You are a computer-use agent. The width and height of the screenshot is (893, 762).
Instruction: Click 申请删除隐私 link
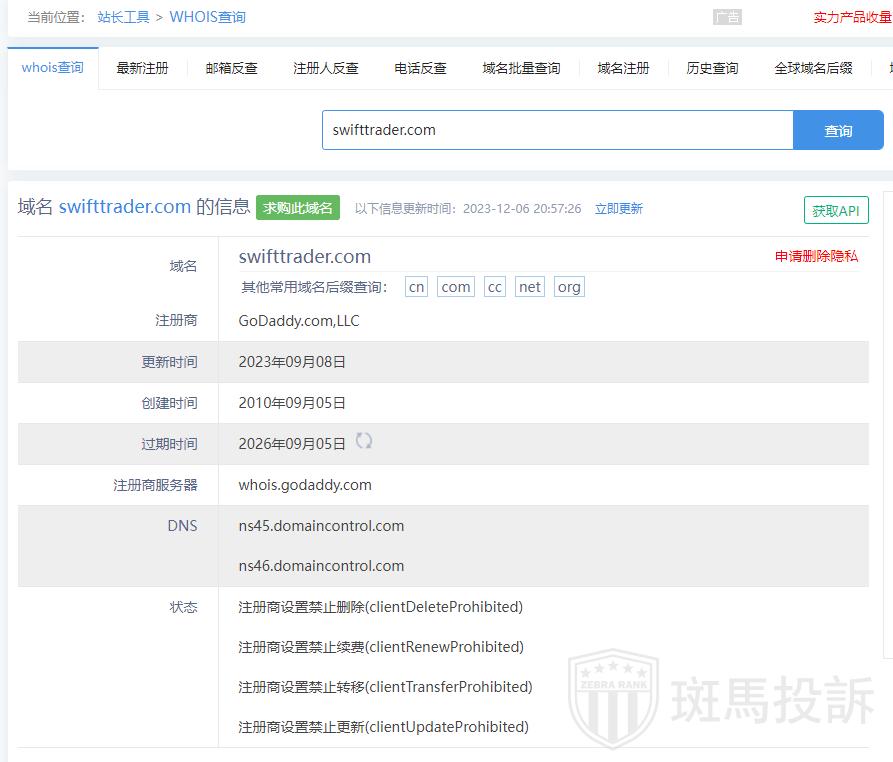click(816, 256)
